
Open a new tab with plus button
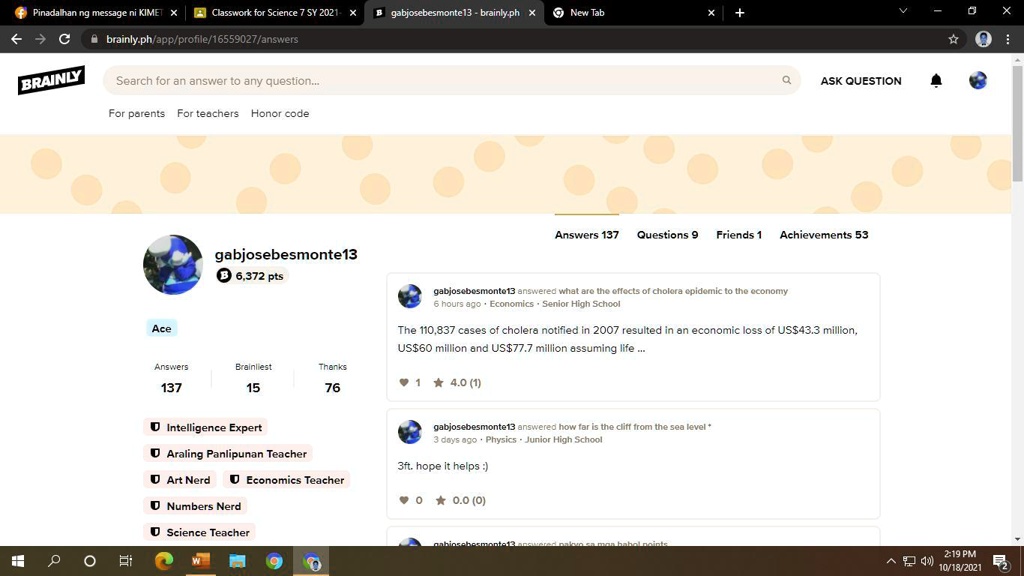[739, 12]
